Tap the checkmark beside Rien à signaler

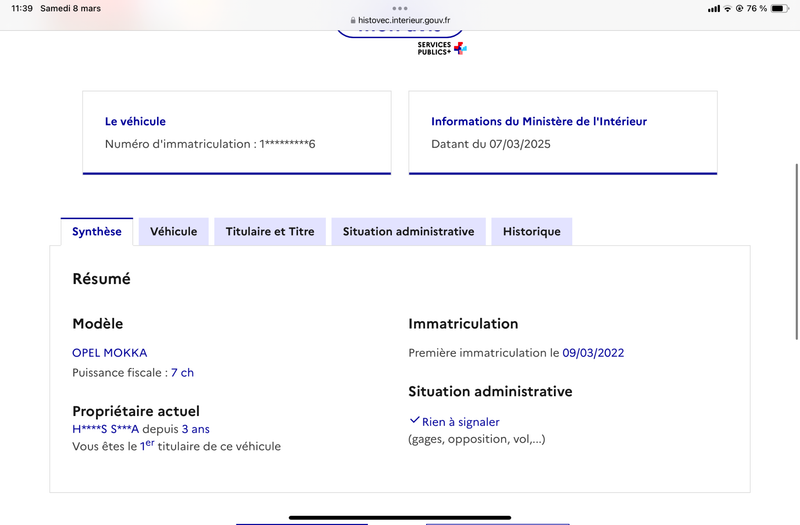(414, 420)
